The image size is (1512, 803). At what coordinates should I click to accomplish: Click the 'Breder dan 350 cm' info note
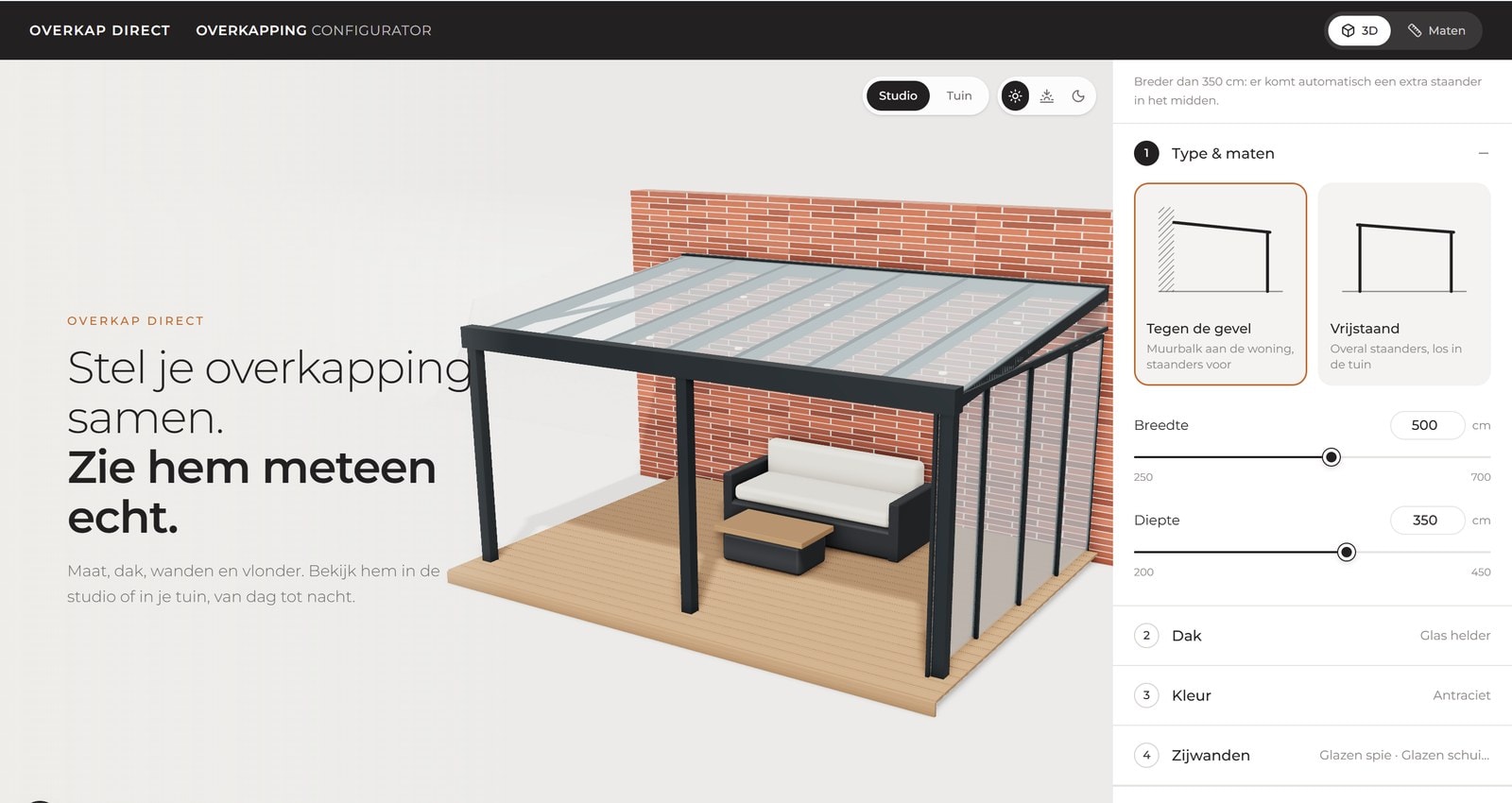click(1308, 91)
